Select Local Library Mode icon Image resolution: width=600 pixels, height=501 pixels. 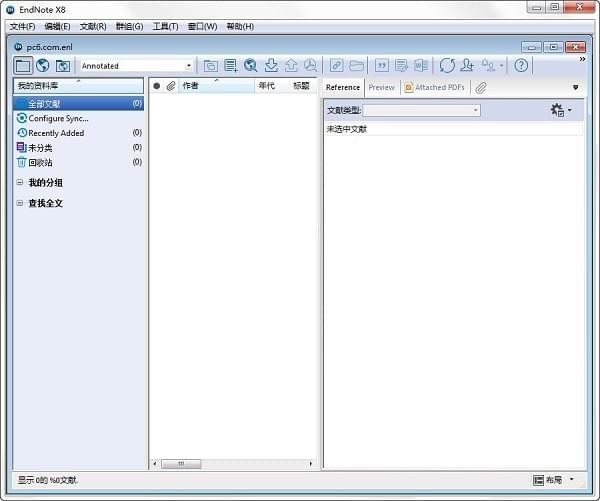coord(23,66)
